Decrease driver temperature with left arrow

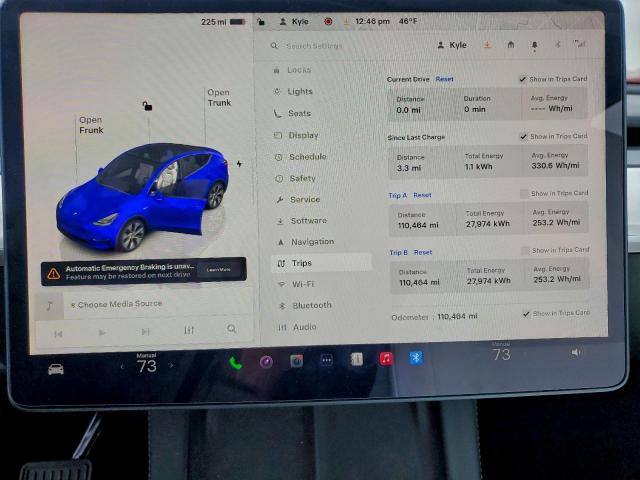(x=122, y=367)
